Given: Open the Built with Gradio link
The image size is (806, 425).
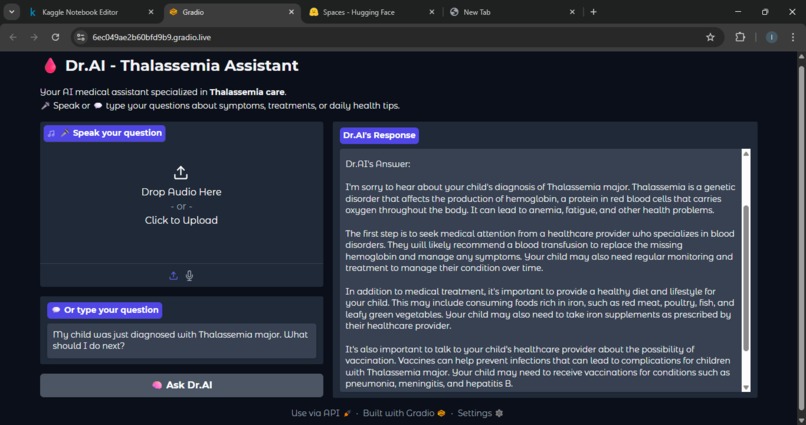Looking at the screenshot, I should pyautogui.click(x=404, y=413).
